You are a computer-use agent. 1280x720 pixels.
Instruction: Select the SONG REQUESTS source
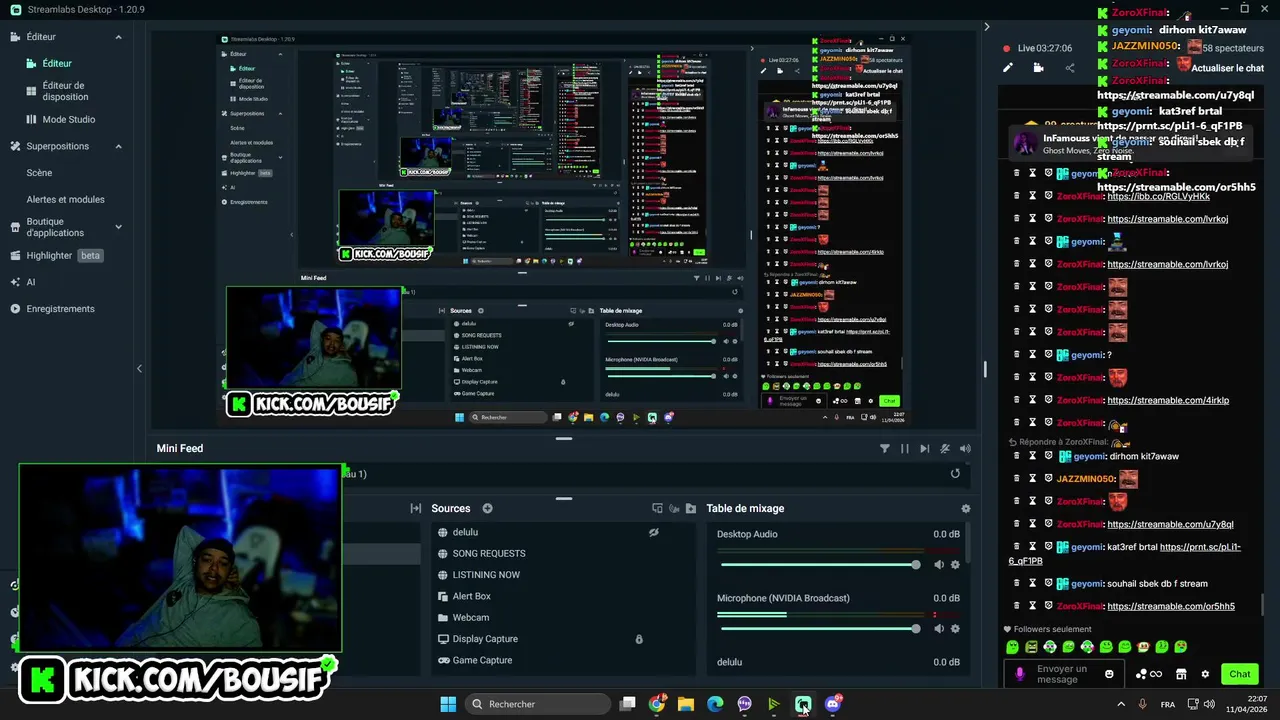point(562,553)
